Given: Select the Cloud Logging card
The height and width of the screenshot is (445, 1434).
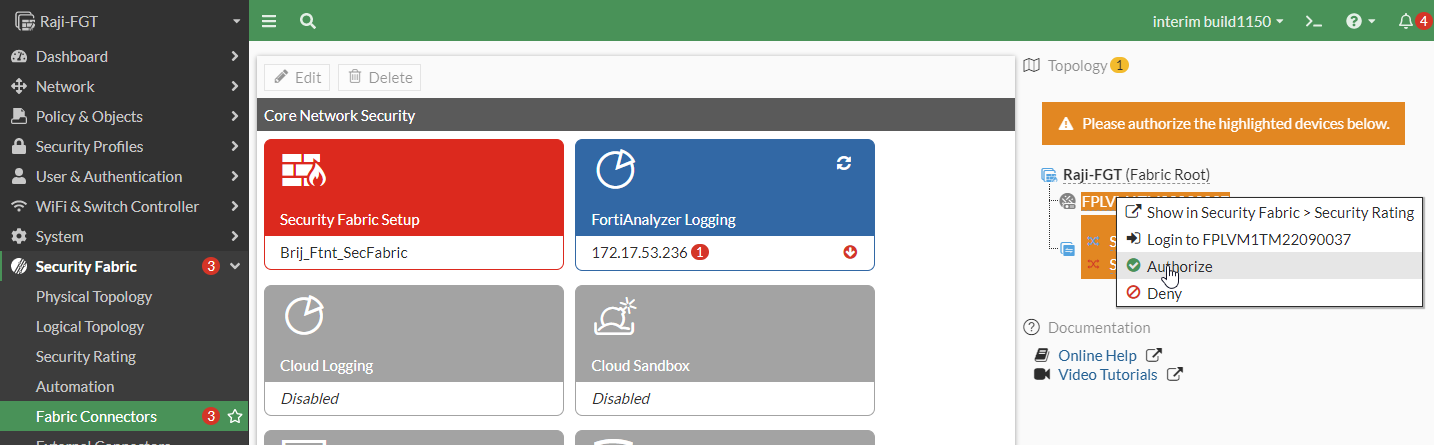Looking at the screenshot, I should click(414, 350).
